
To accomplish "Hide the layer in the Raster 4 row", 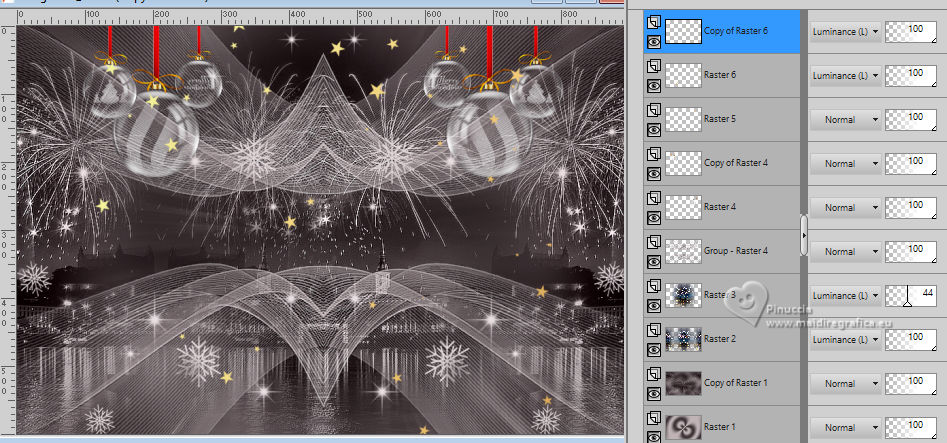I will coord(653,218).
